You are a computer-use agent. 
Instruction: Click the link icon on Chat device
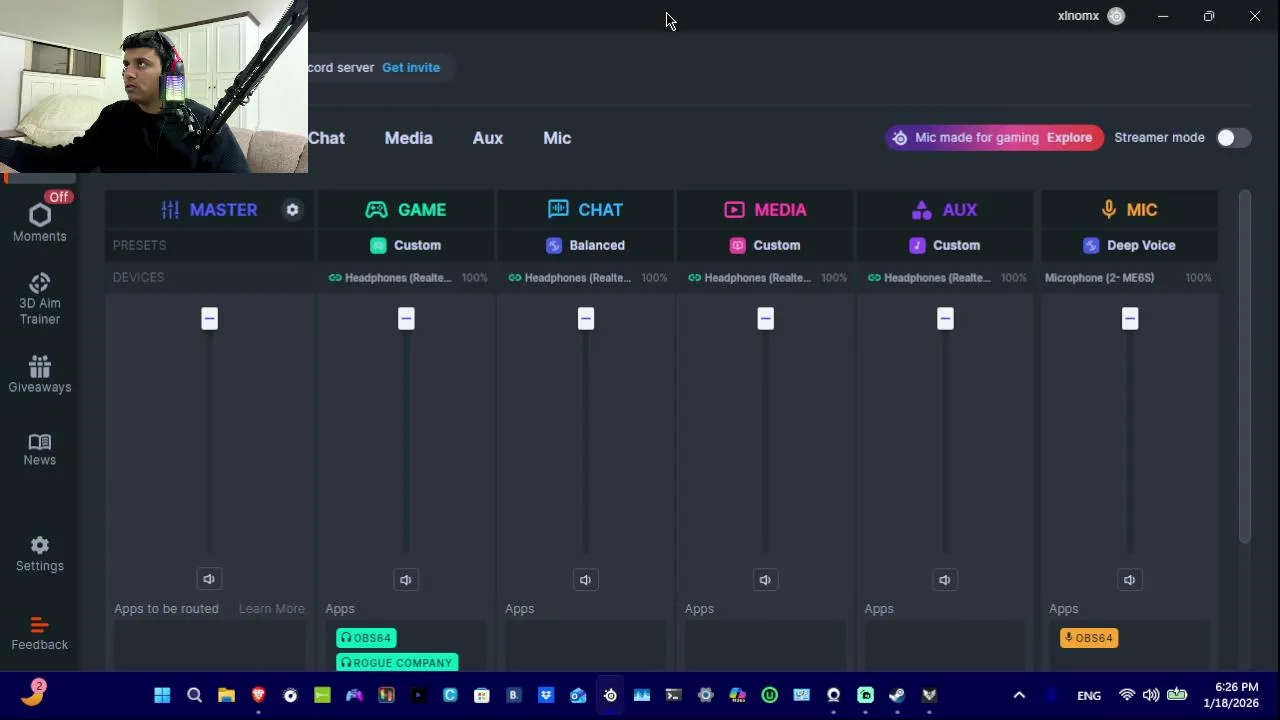(515, 278)
